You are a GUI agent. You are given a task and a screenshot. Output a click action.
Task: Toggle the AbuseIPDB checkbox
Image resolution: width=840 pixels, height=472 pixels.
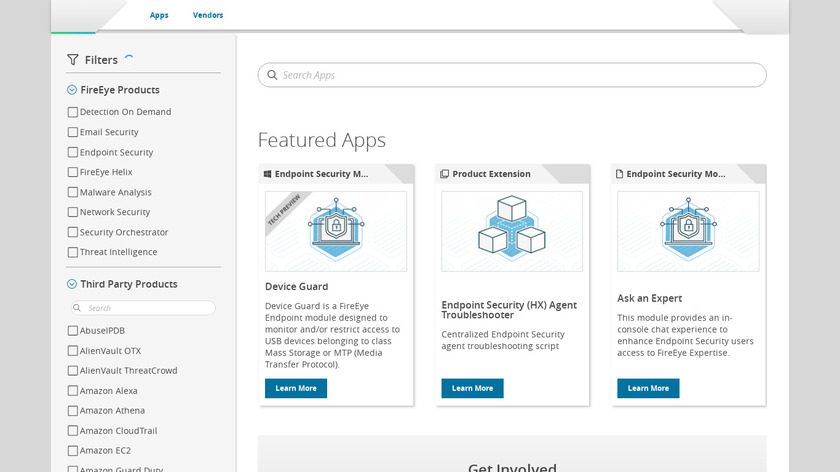[72, 330]
